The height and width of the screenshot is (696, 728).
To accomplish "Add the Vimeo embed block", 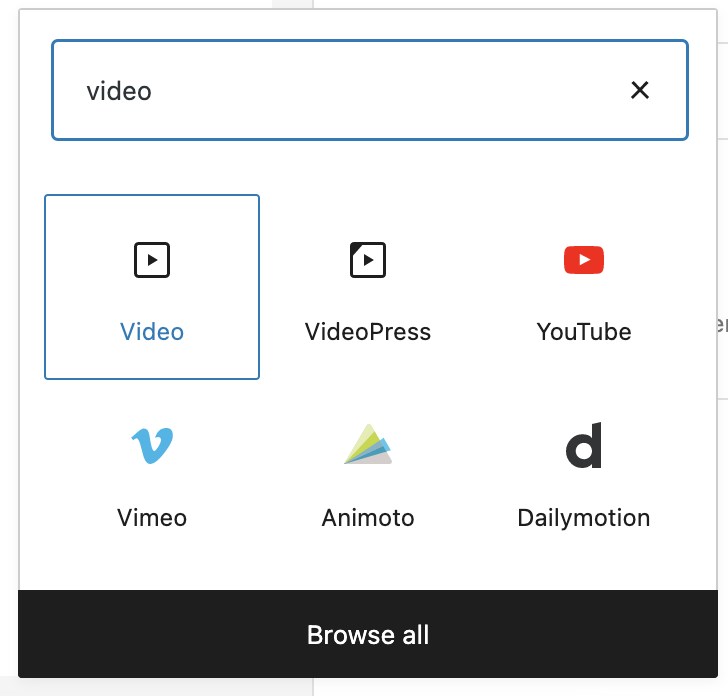I will [152, 473].
